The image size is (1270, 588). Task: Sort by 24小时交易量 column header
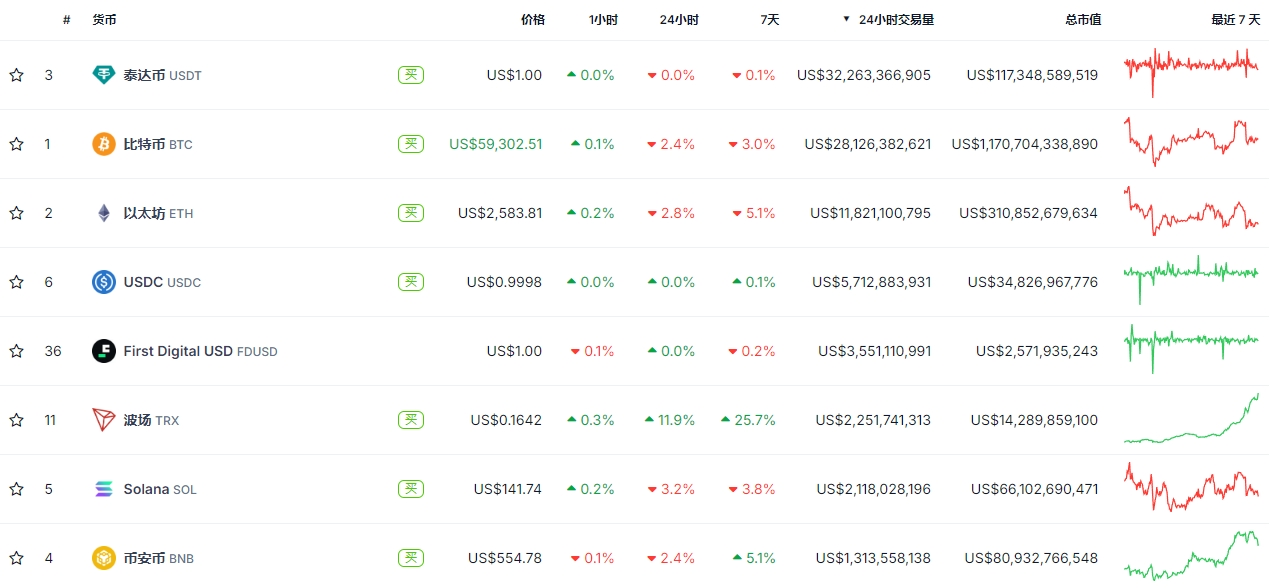tap(895, 19)
